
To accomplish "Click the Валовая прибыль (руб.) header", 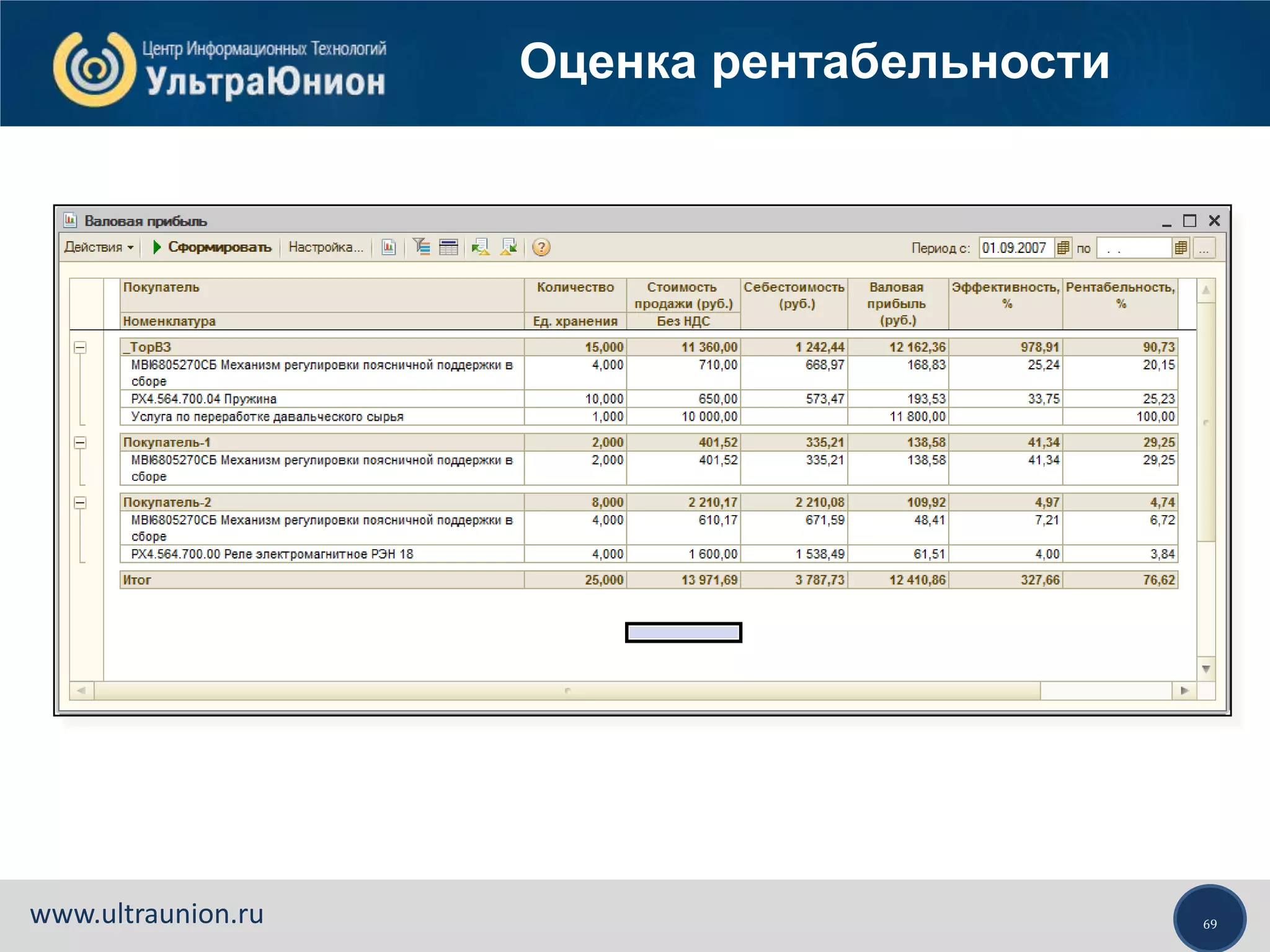I will [x=898, y=304].
